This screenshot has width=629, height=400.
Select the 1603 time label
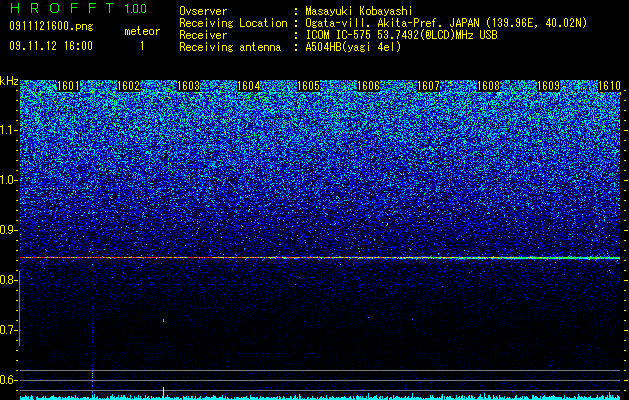pyautogui.click(x=189, y=86)
